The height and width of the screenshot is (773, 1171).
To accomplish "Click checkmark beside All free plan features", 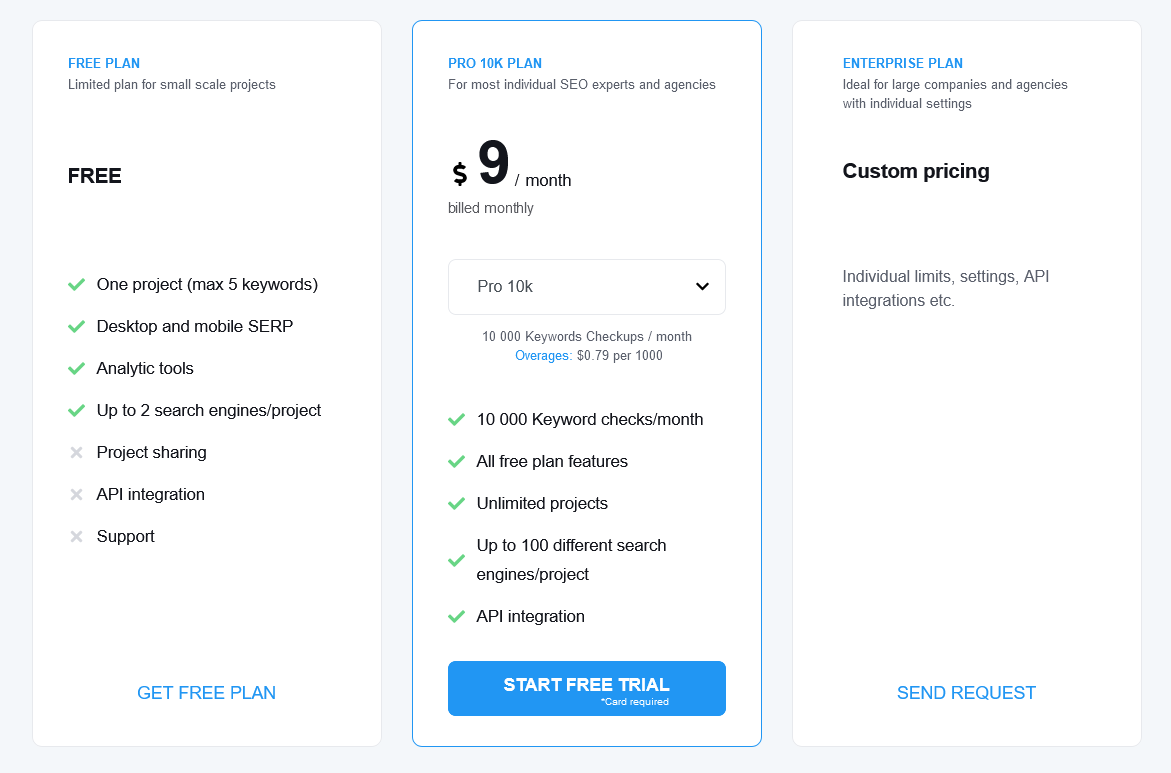I will click(456, 462).
